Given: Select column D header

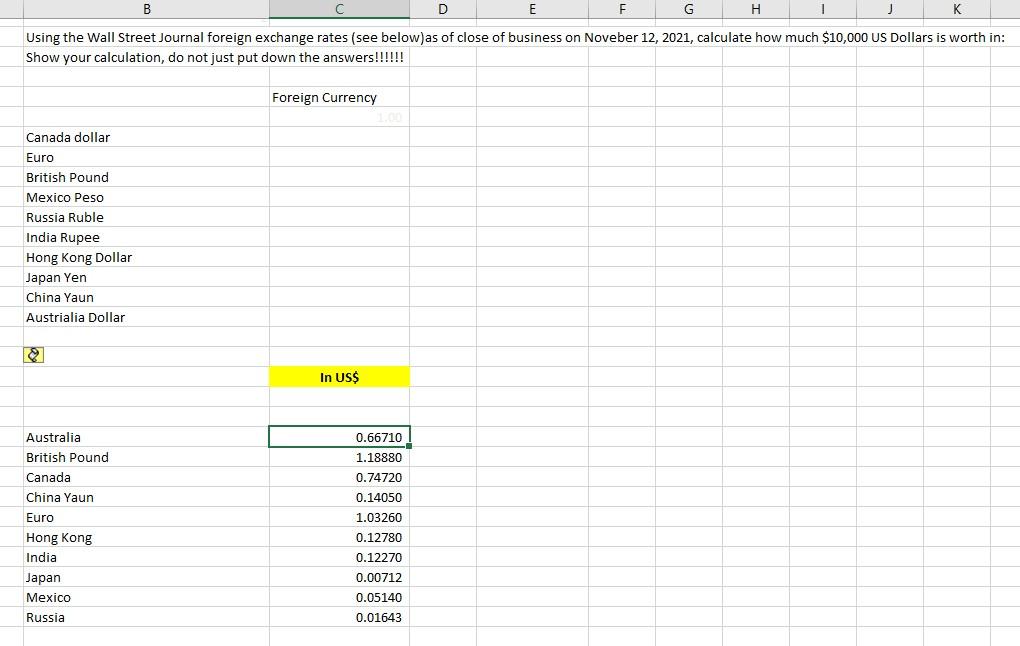Looking at the screenshot, I should tap(443, 9).
